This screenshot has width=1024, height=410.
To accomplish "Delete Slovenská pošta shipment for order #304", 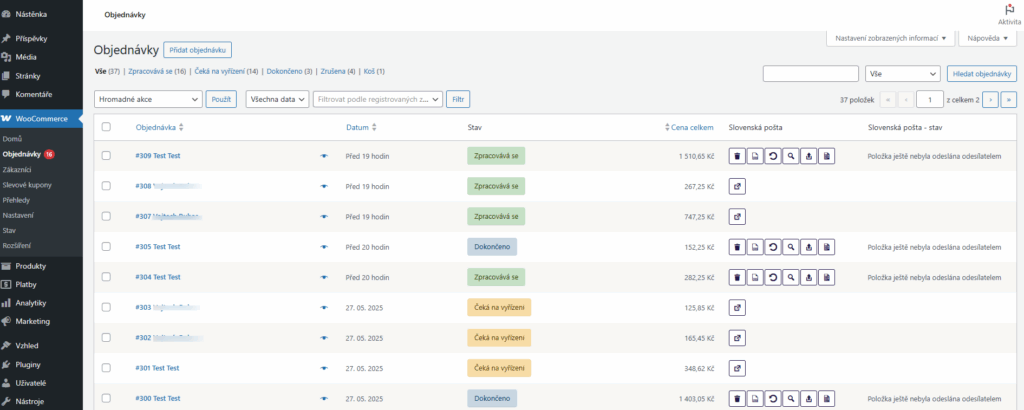I will (x=737, y=277).
